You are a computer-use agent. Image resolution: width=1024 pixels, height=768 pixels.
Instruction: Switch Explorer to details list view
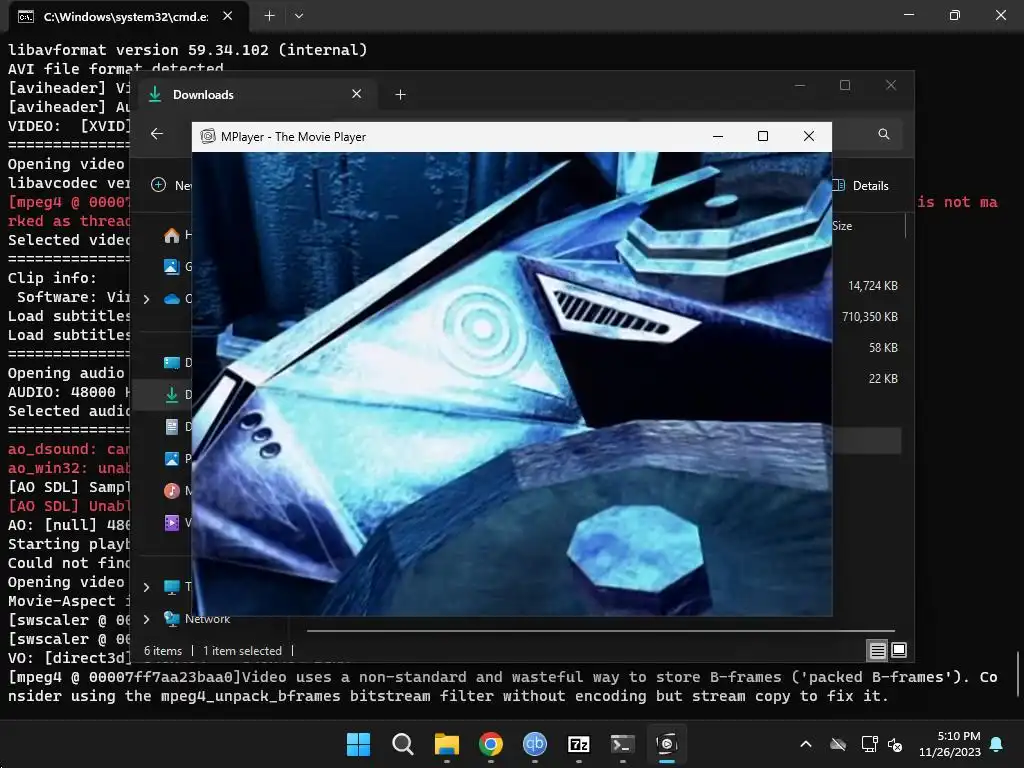pos(877,650)
